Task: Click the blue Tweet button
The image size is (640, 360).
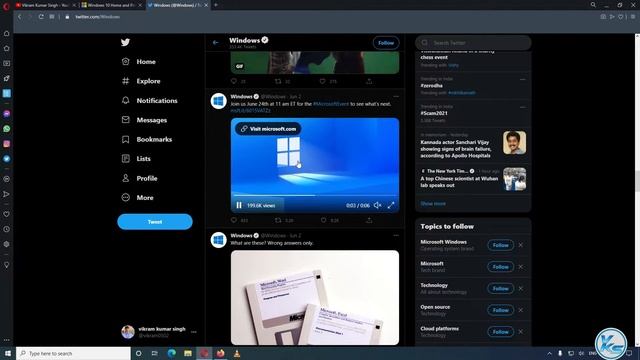Action: (x=155, y=222)
